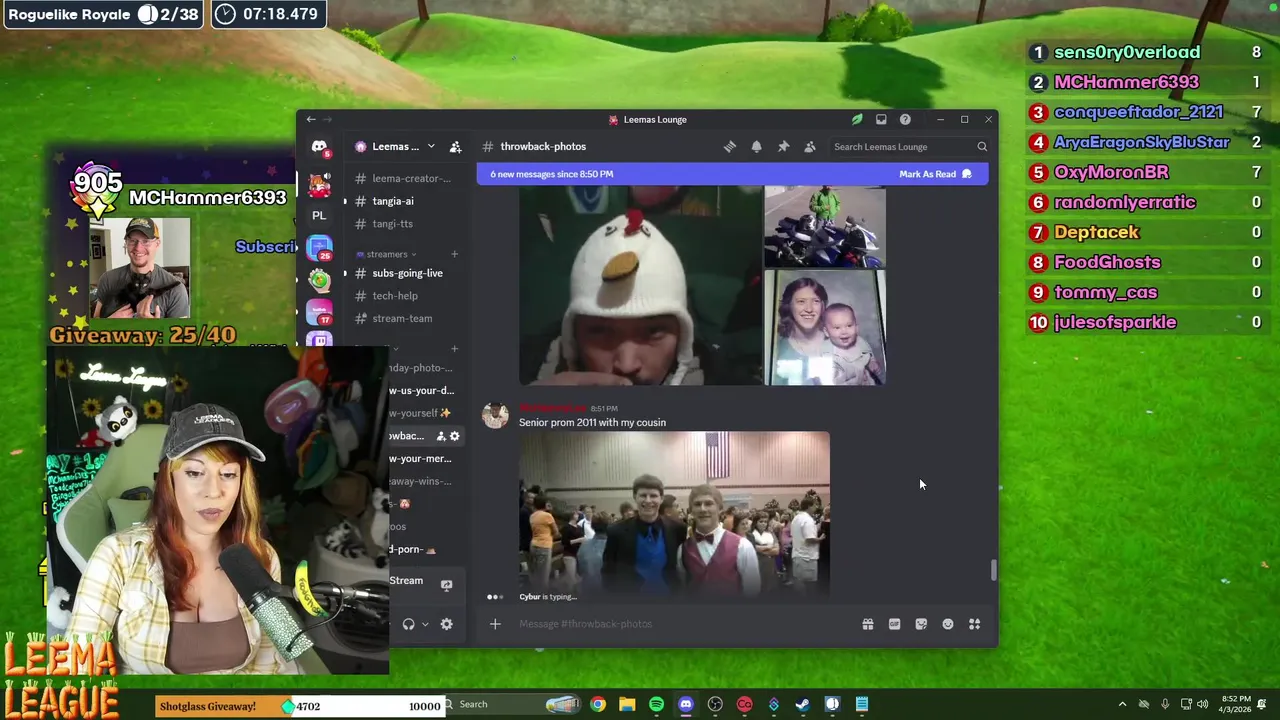Click Chrome in the Windows taskbar
The width and height of the screenshot is (1280, 720).
point(598,704)
